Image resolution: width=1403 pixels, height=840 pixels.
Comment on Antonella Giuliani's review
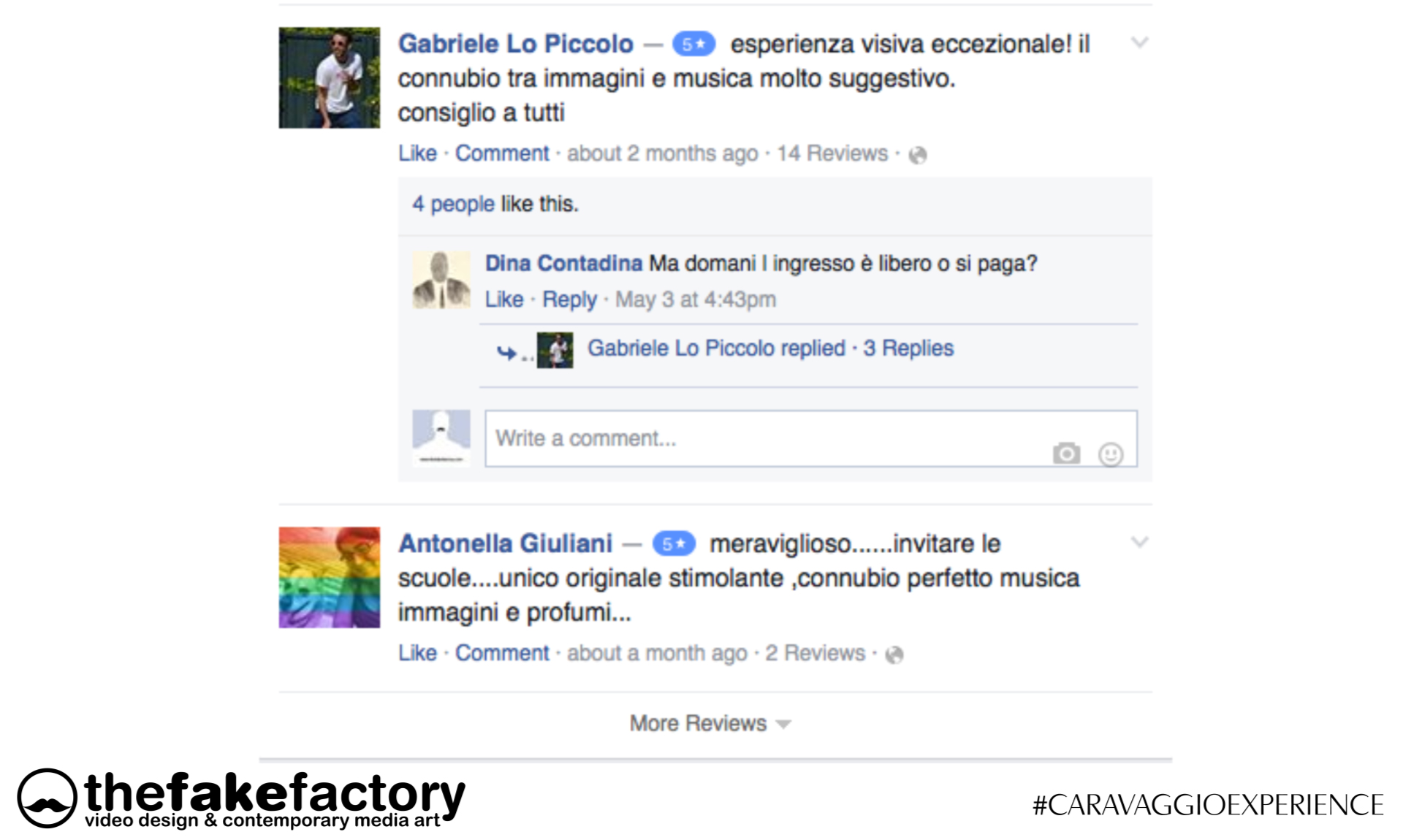point(502,653)
